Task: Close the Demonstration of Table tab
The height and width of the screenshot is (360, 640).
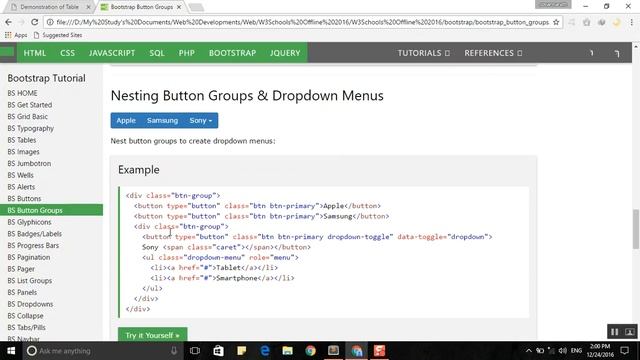Action: pyautogui.click(x=89, y=7)
